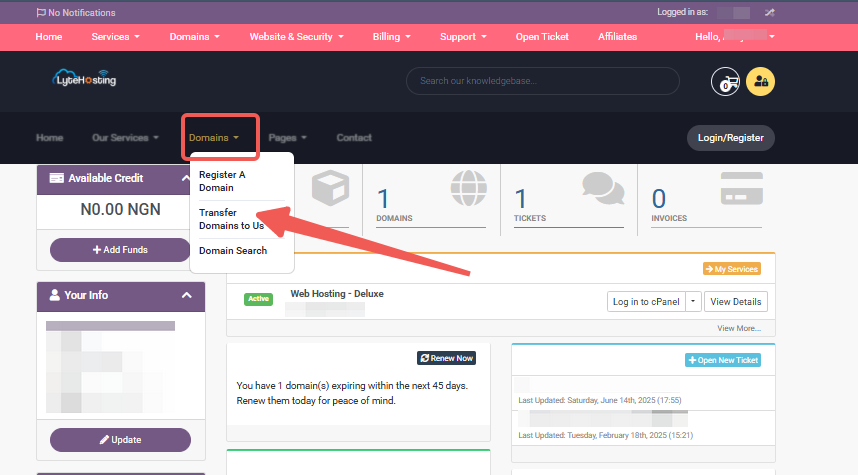
Task: Click the knowledgebase search field
Action: 543,81
